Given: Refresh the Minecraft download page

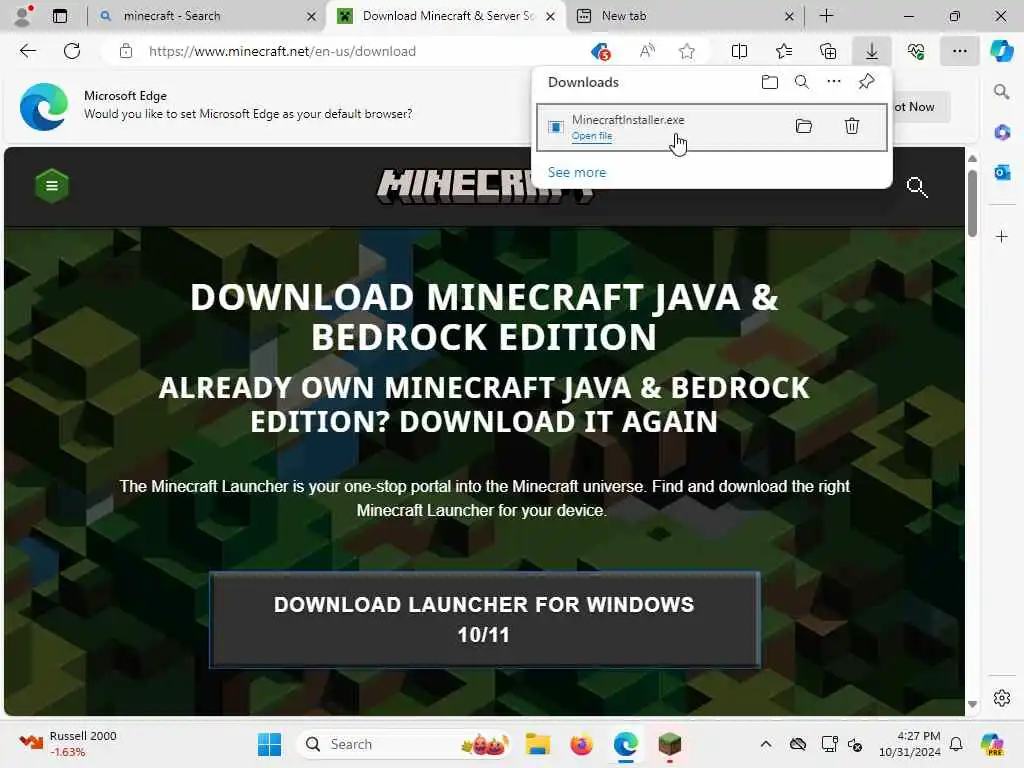Looking at the screenshot, I should 72,51.
